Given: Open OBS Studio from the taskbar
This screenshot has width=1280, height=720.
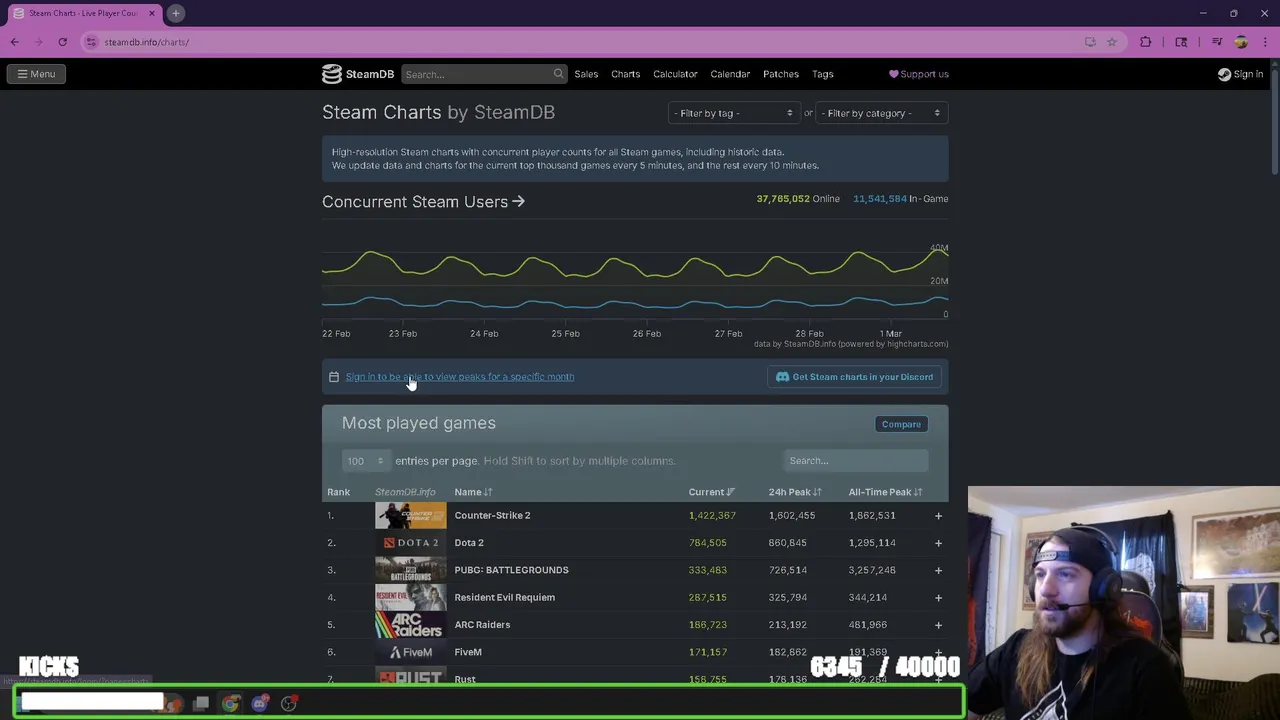Looking at the screenshot, I should [289, 703].
